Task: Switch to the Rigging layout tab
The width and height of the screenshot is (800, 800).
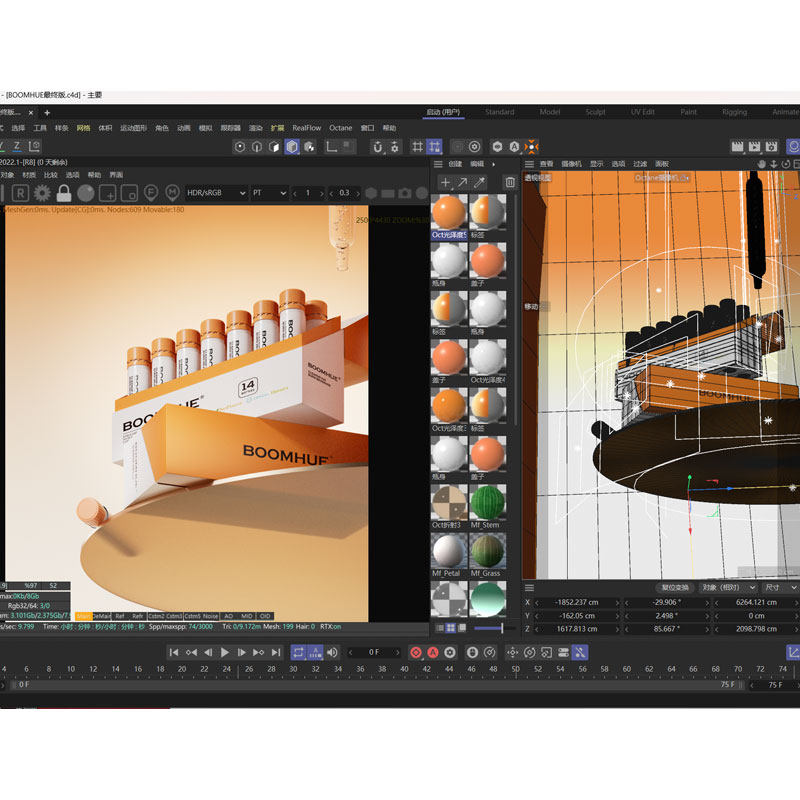Action: [x=734, y=112]
